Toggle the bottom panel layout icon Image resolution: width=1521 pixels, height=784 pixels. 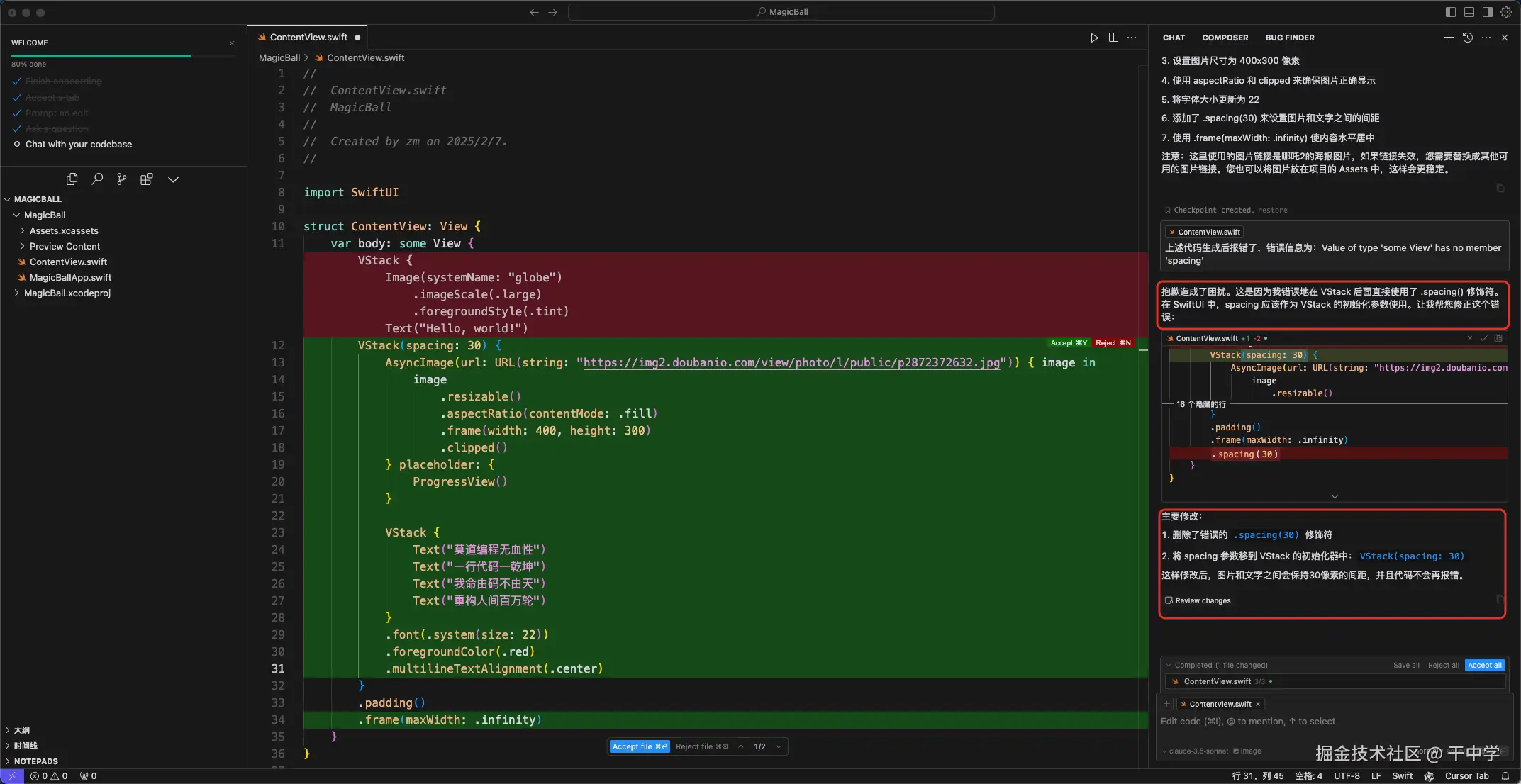(1469, 12)
